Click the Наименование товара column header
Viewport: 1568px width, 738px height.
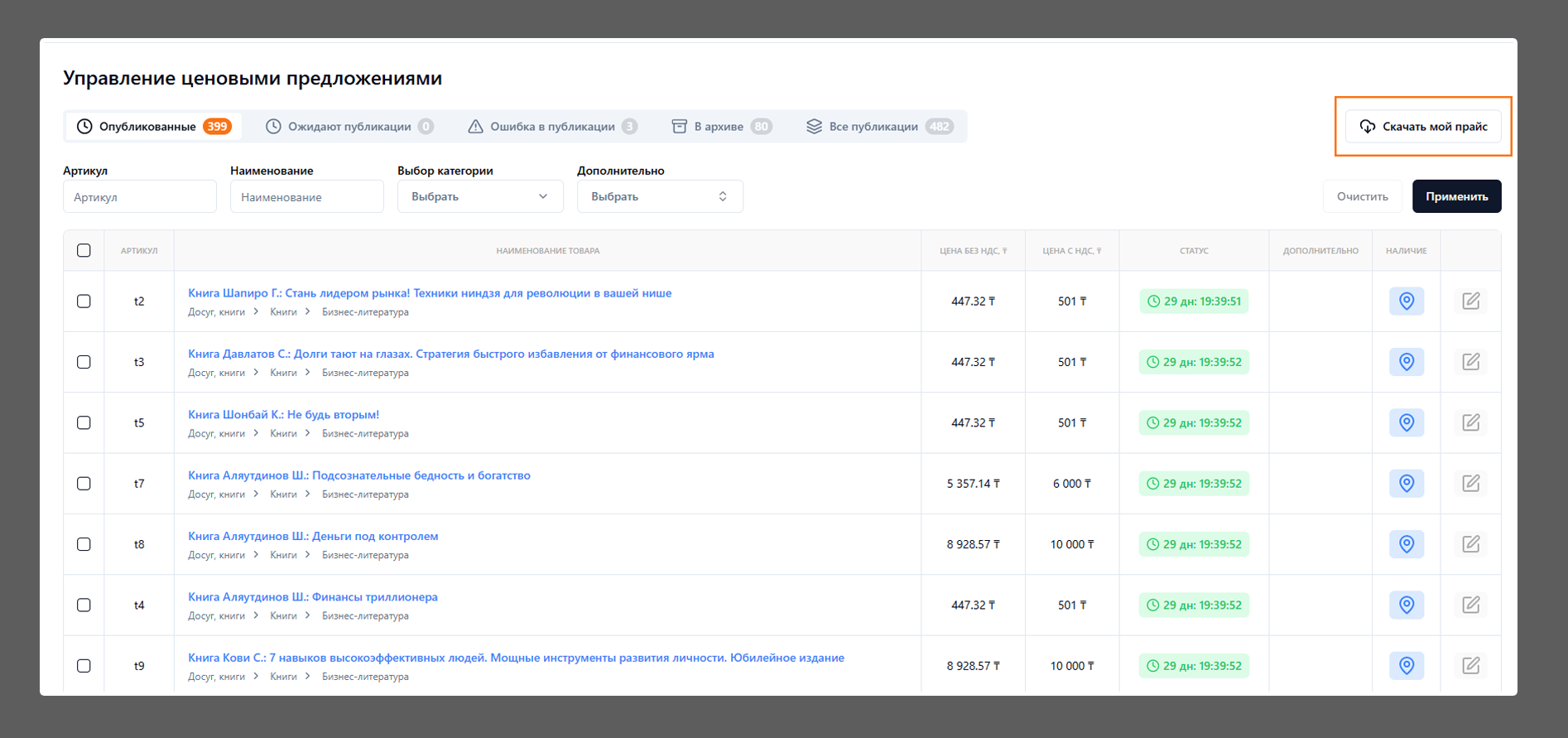coord(548,251)
